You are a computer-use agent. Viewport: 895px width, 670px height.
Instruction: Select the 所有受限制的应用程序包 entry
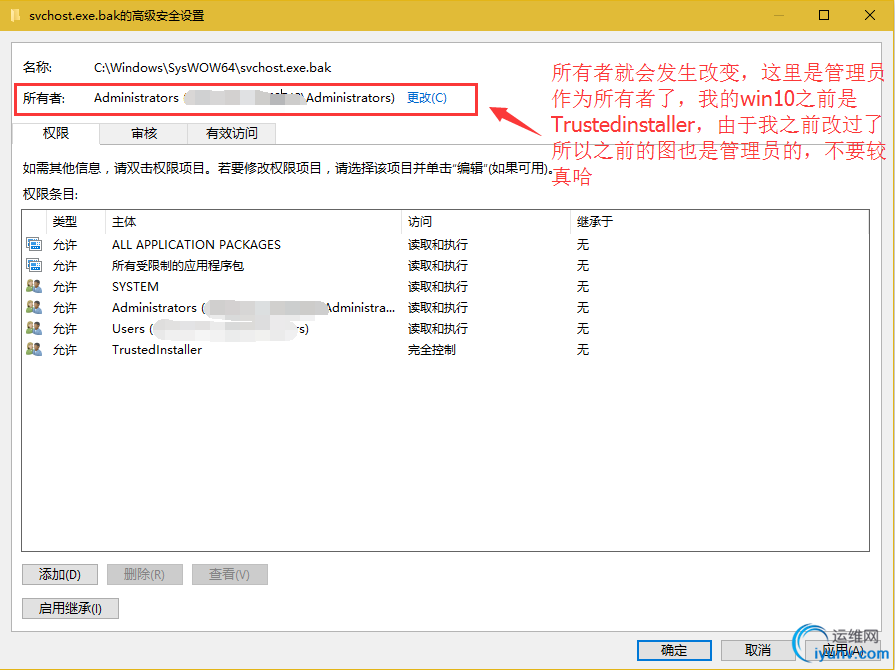(x=178, y=266)
